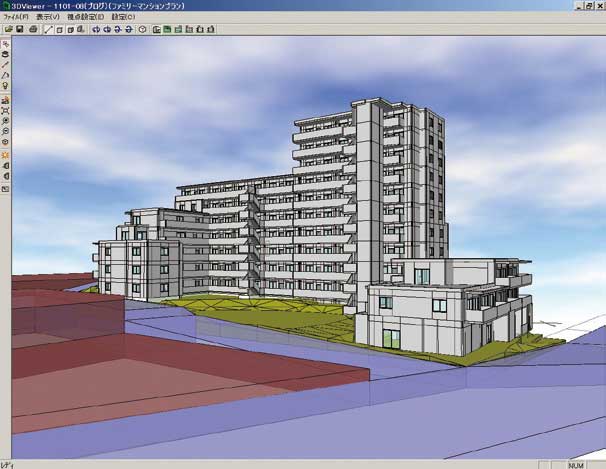Select the pointer tool in left sidebar
This screenshot has width=606, height=469.
(x=6, y=45)
